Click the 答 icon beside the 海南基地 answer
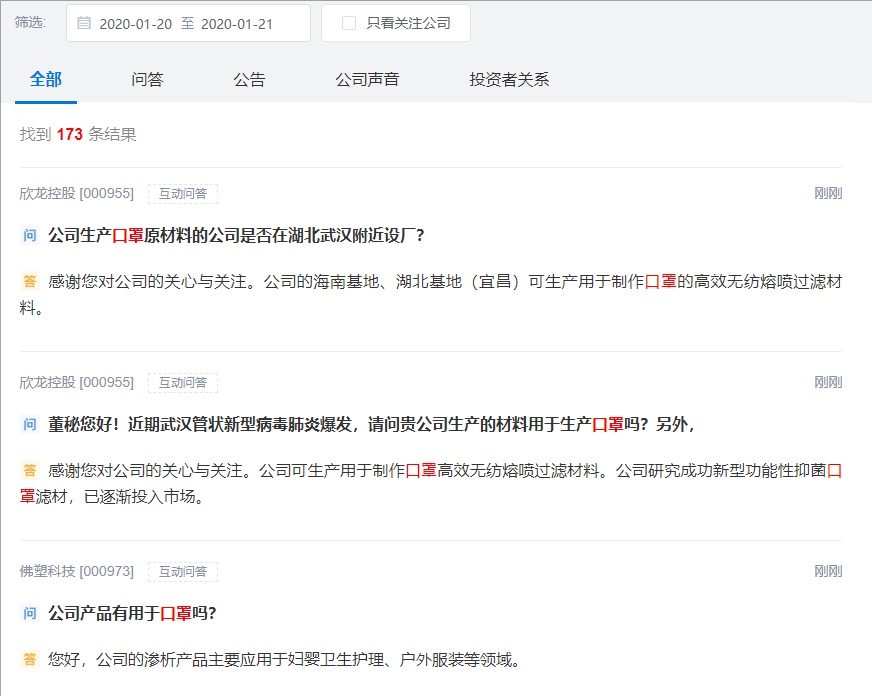872x696 pixels. pos(29,281)
